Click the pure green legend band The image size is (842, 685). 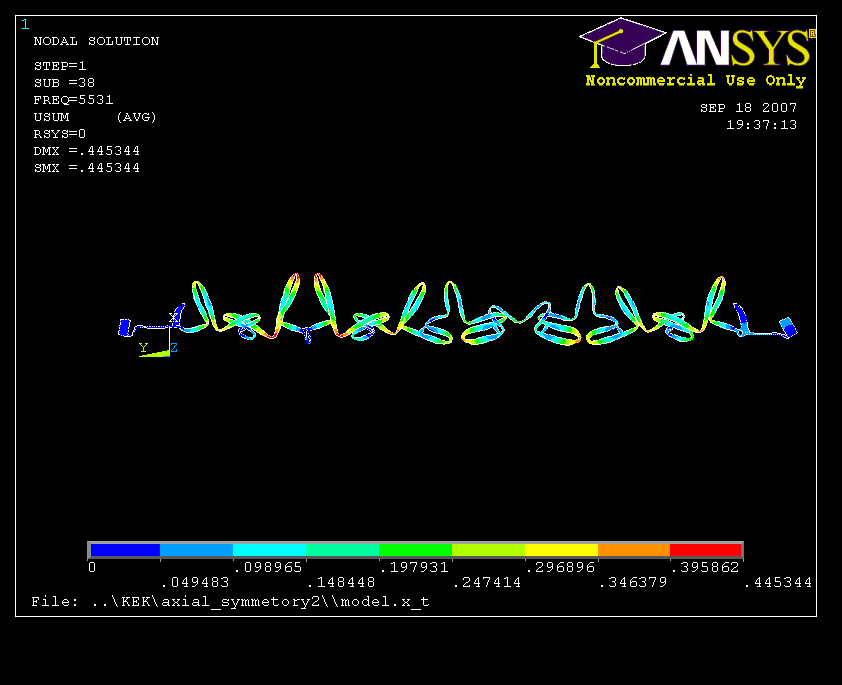[416, 550]
